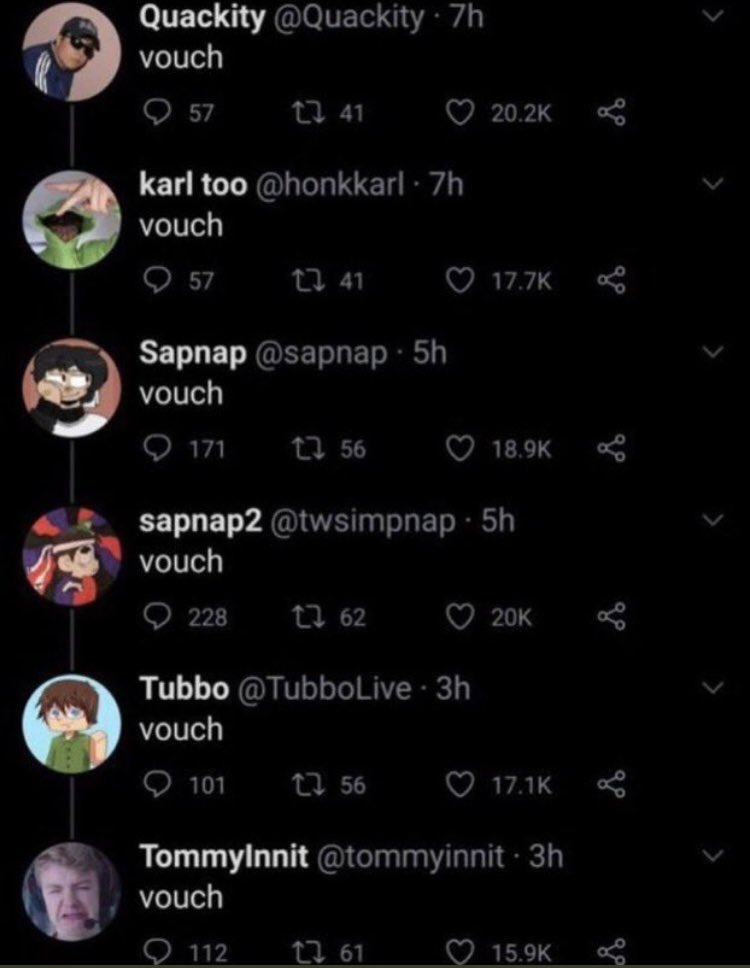Share karl too's tweet

click(611, 282)
